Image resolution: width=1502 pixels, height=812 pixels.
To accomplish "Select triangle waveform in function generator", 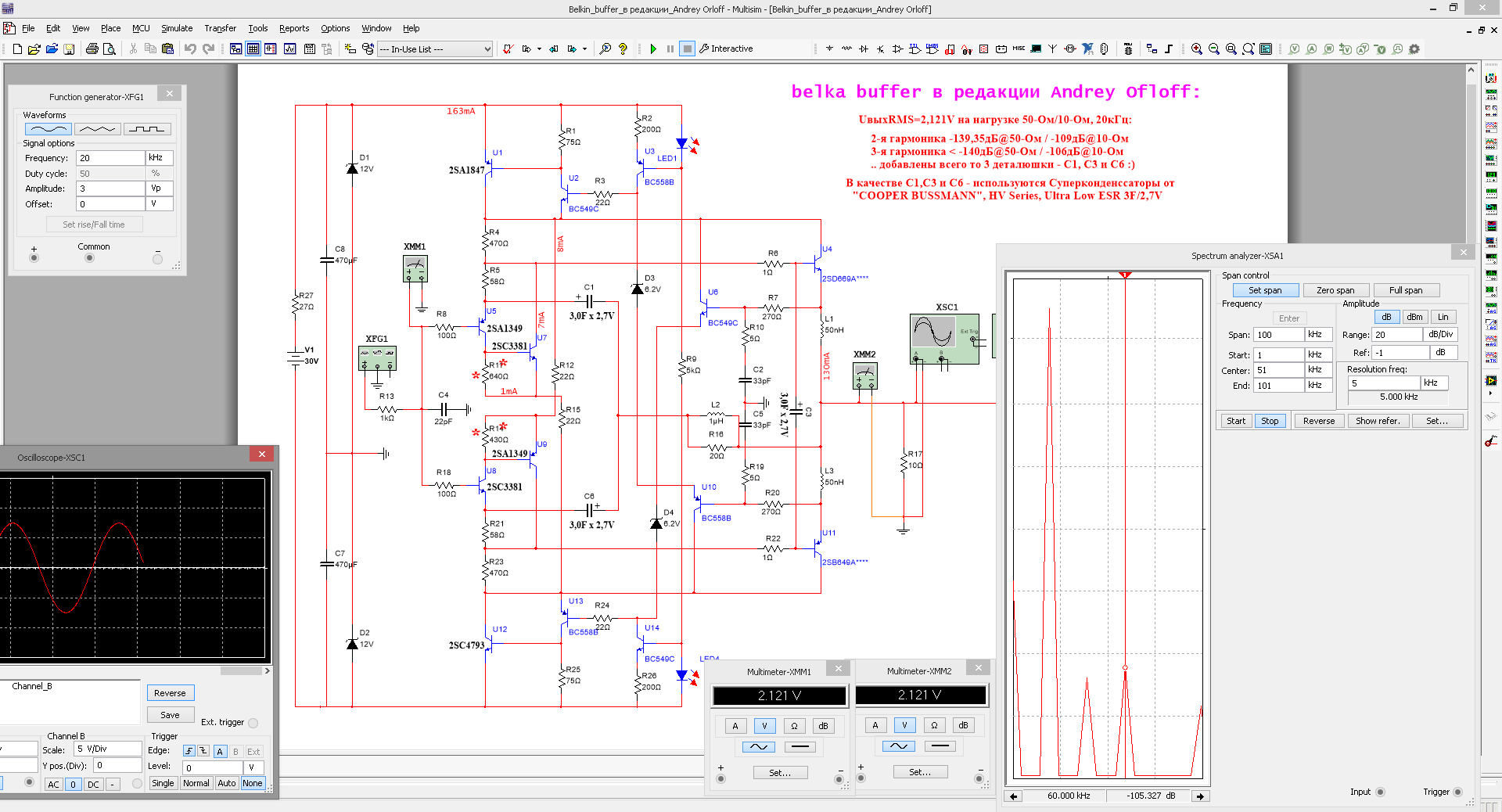I will point(97,129).
